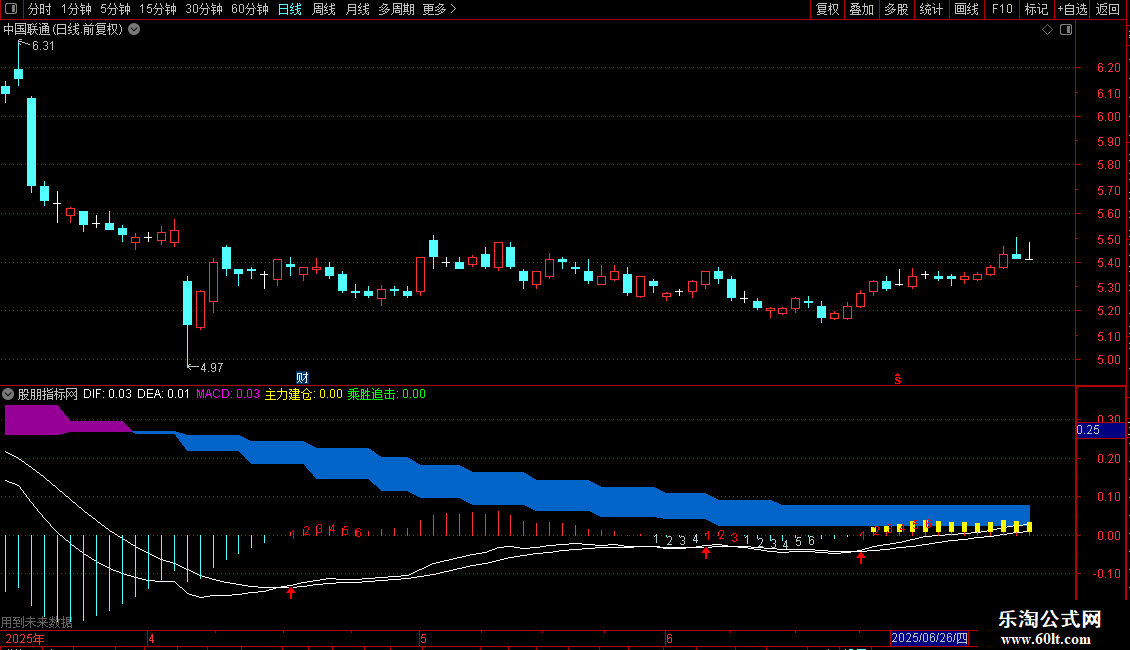The height and width of the screenshot is (650, 1130).
Task: Add stock with +自选 button
Action: pos(1072,9)
